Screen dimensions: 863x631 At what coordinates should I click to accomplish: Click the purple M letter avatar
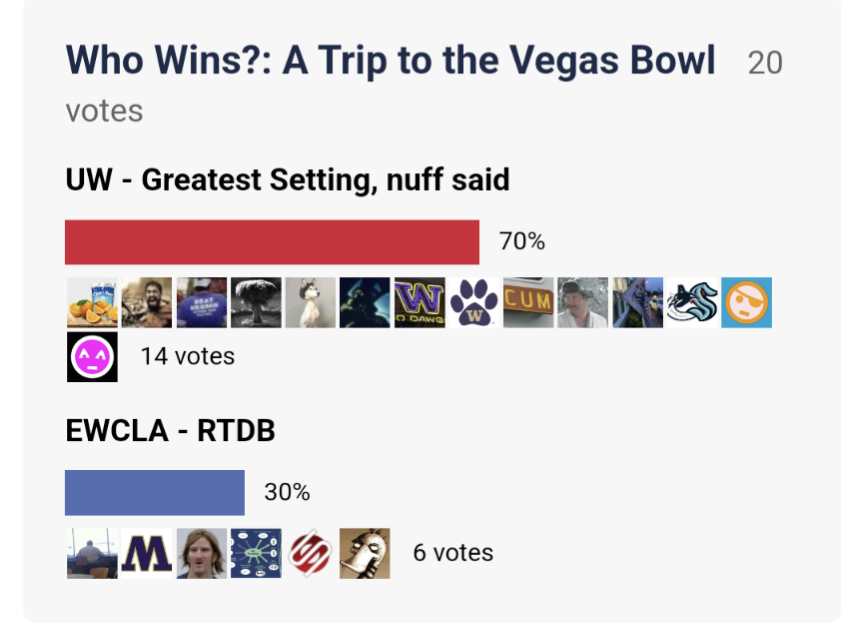pyautogui.click(x=147, y=553)
